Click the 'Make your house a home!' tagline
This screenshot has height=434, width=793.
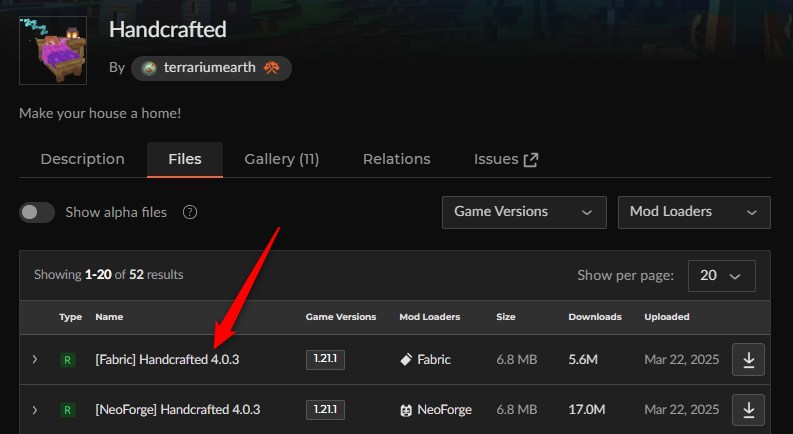(x=100, y=113)
